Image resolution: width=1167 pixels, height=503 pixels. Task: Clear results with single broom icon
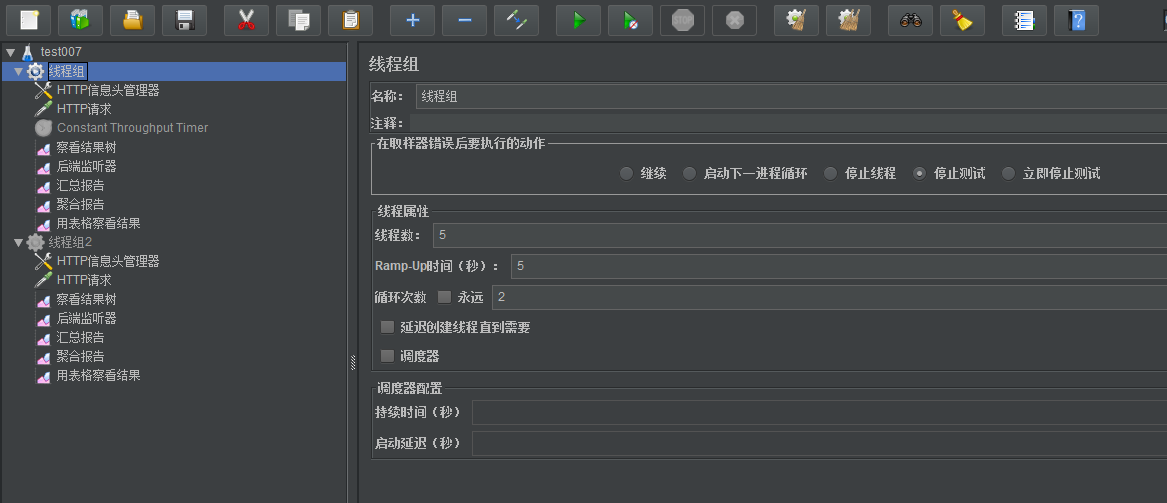point(796,20)
